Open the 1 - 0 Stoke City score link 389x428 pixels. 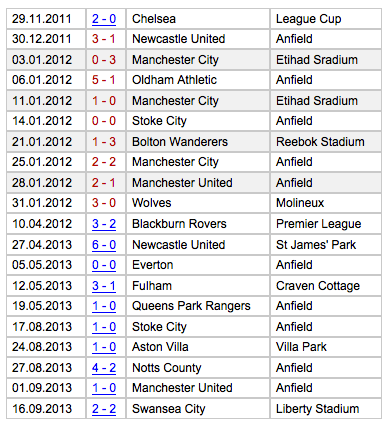coord(104,327)
